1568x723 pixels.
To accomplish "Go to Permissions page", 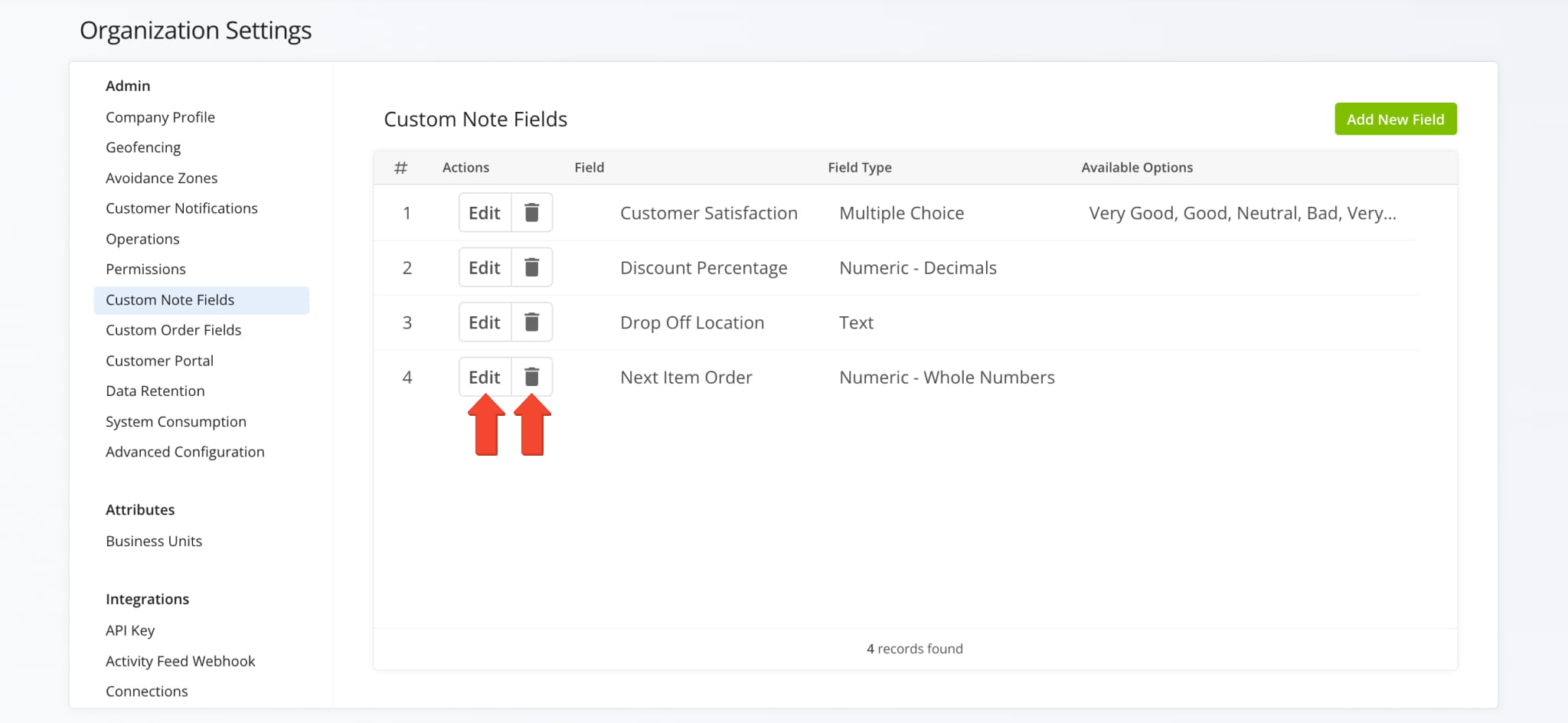I will point(145,269).
